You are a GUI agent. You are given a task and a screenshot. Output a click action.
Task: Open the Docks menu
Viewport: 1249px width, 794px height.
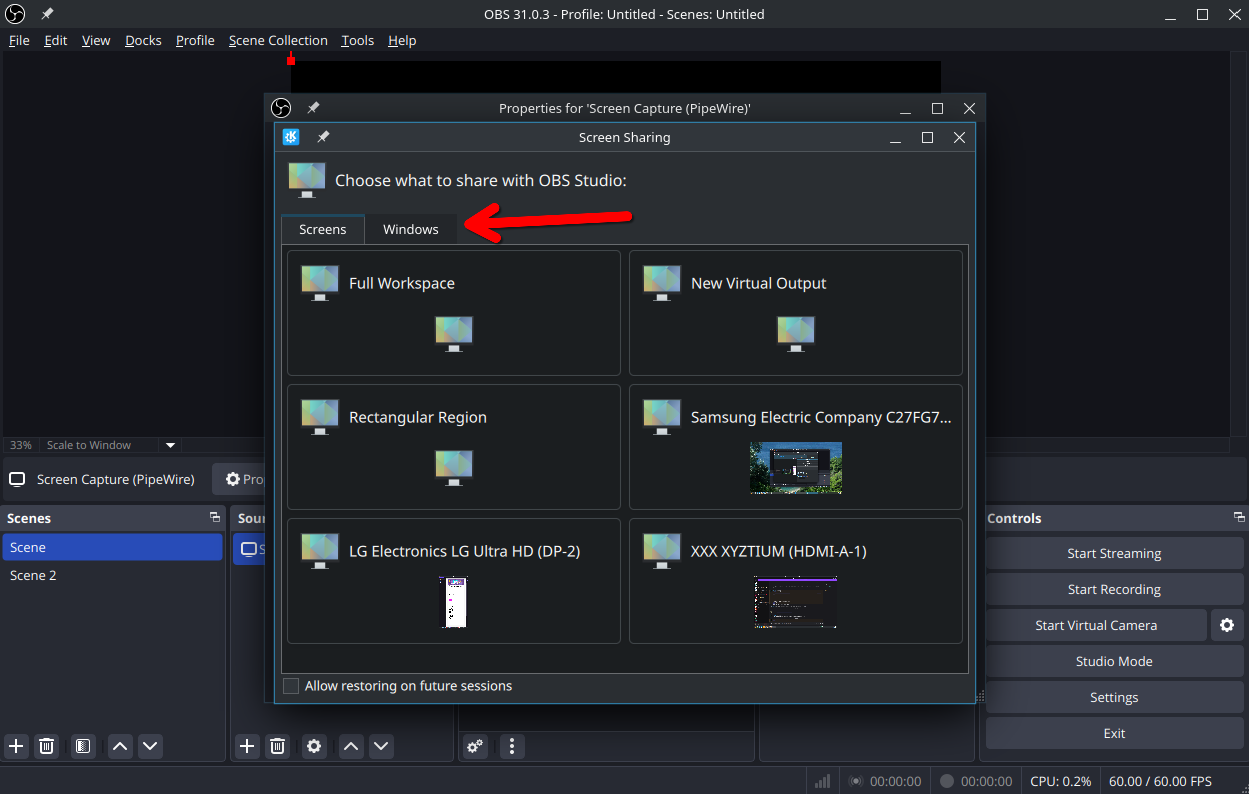[x=143, y=41]
